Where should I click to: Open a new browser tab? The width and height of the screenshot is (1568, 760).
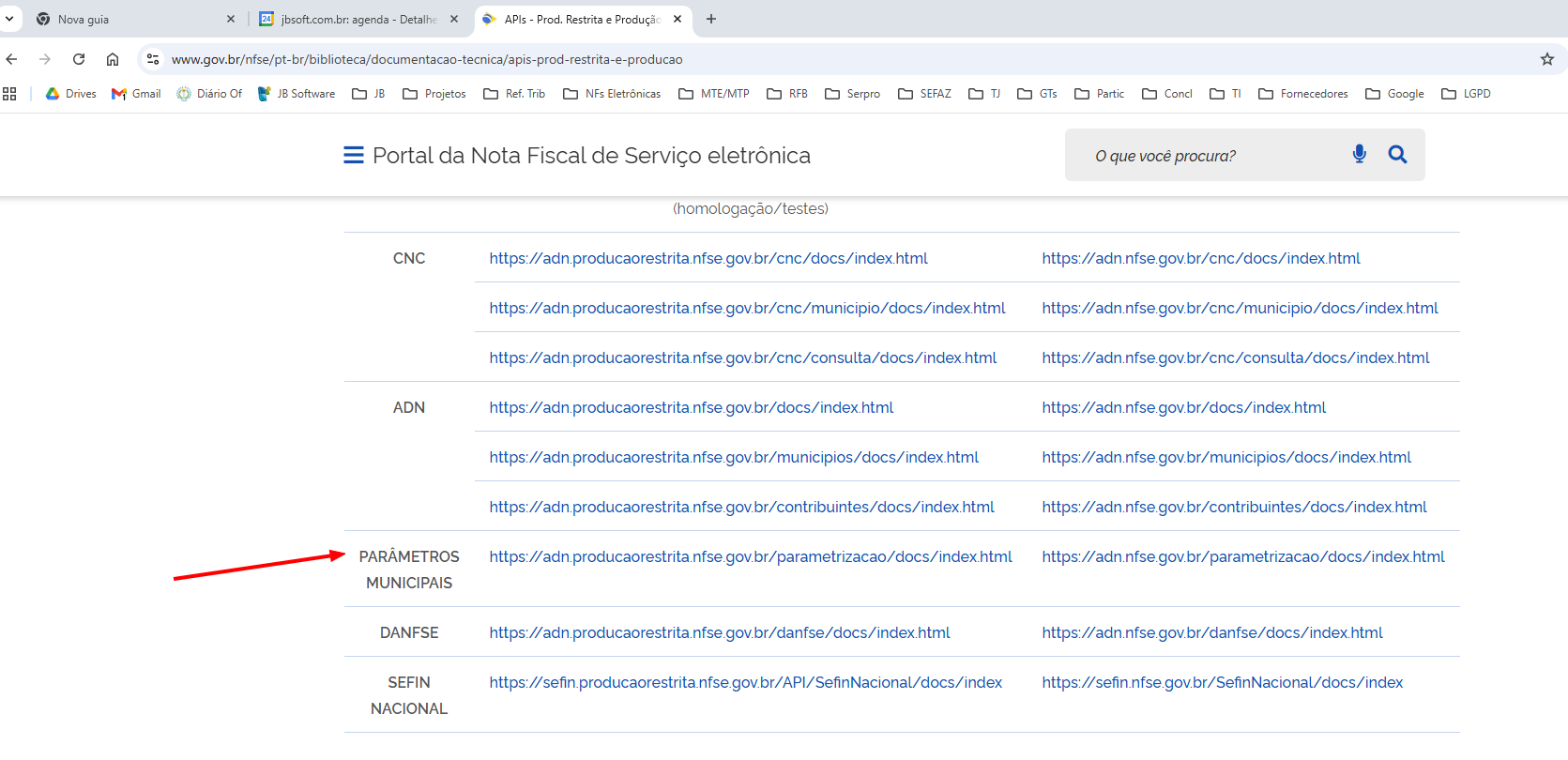pos(711,19)
